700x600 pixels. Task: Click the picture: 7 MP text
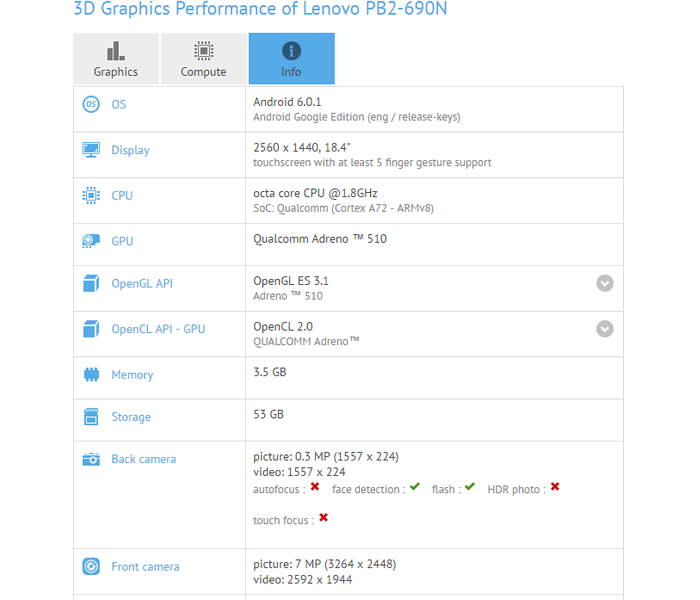tap(325, 564)
